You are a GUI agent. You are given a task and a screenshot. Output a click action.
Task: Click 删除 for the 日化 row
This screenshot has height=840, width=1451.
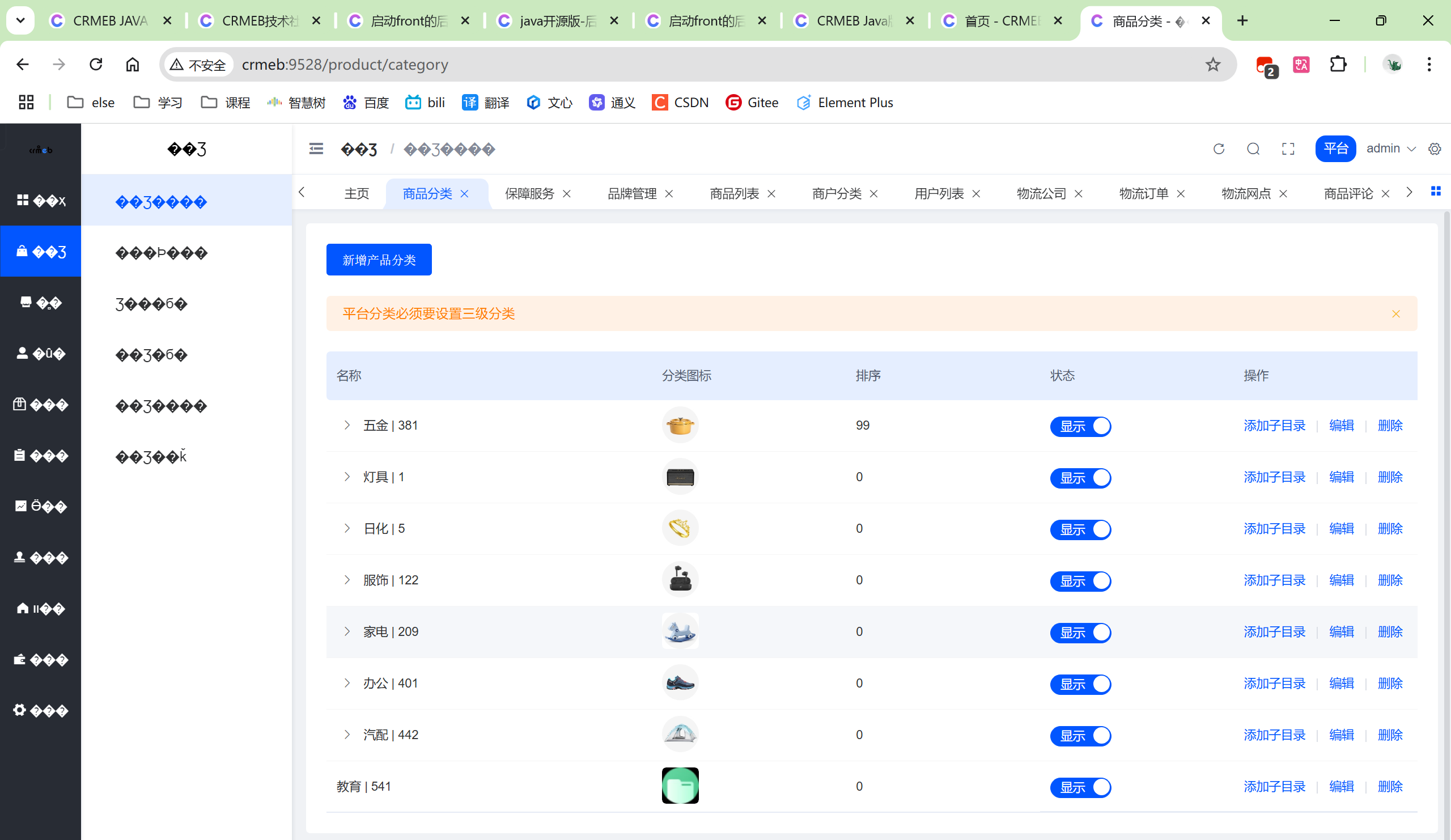[1390, 528]
